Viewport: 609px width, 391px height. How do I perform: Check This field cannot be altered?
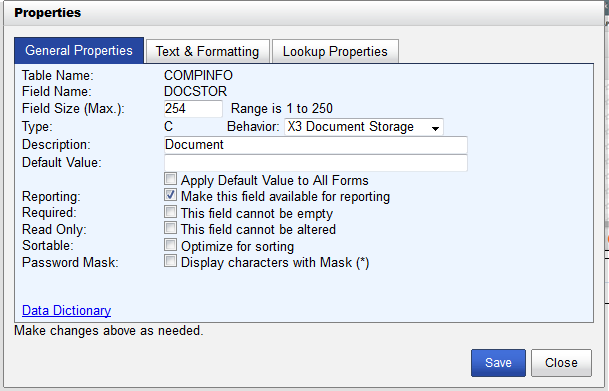pos(170,228)
